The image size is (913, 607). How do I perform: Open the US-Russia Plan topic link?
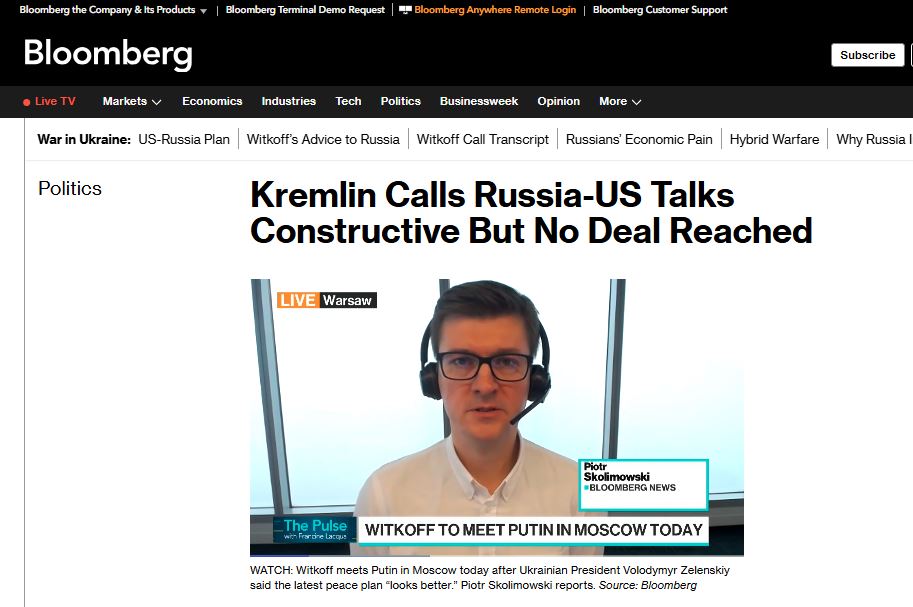[x=184, y=139]
